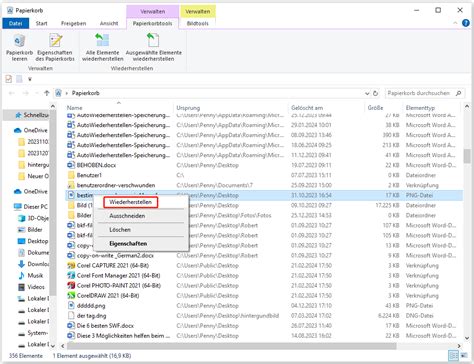Open Bilder in the sidebar
Image resolution: width=474 pixels, height=364 pixels.
[x=30, y=230]
